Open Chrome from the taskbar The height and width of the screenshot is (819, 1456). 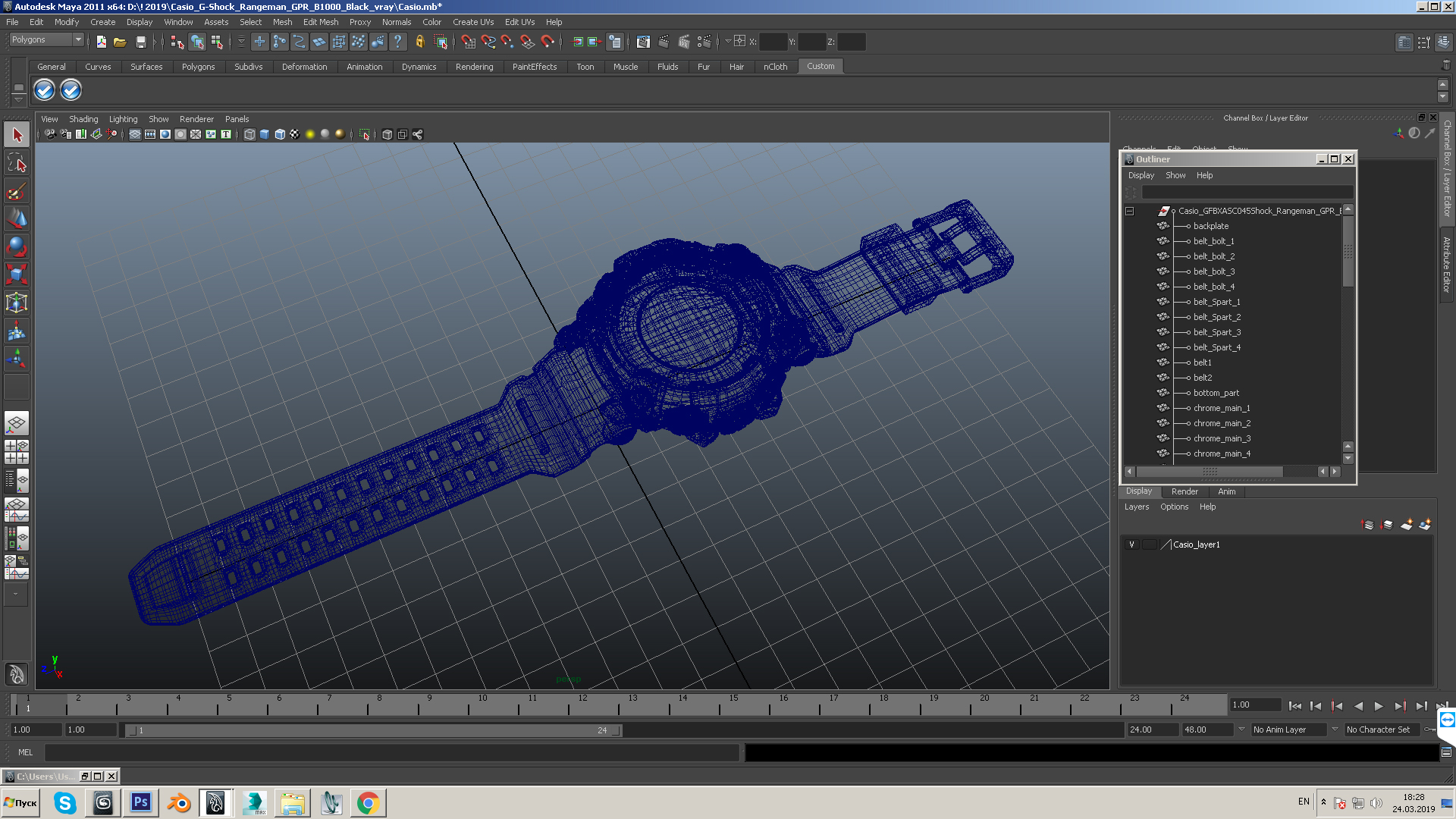click(368, 802)
